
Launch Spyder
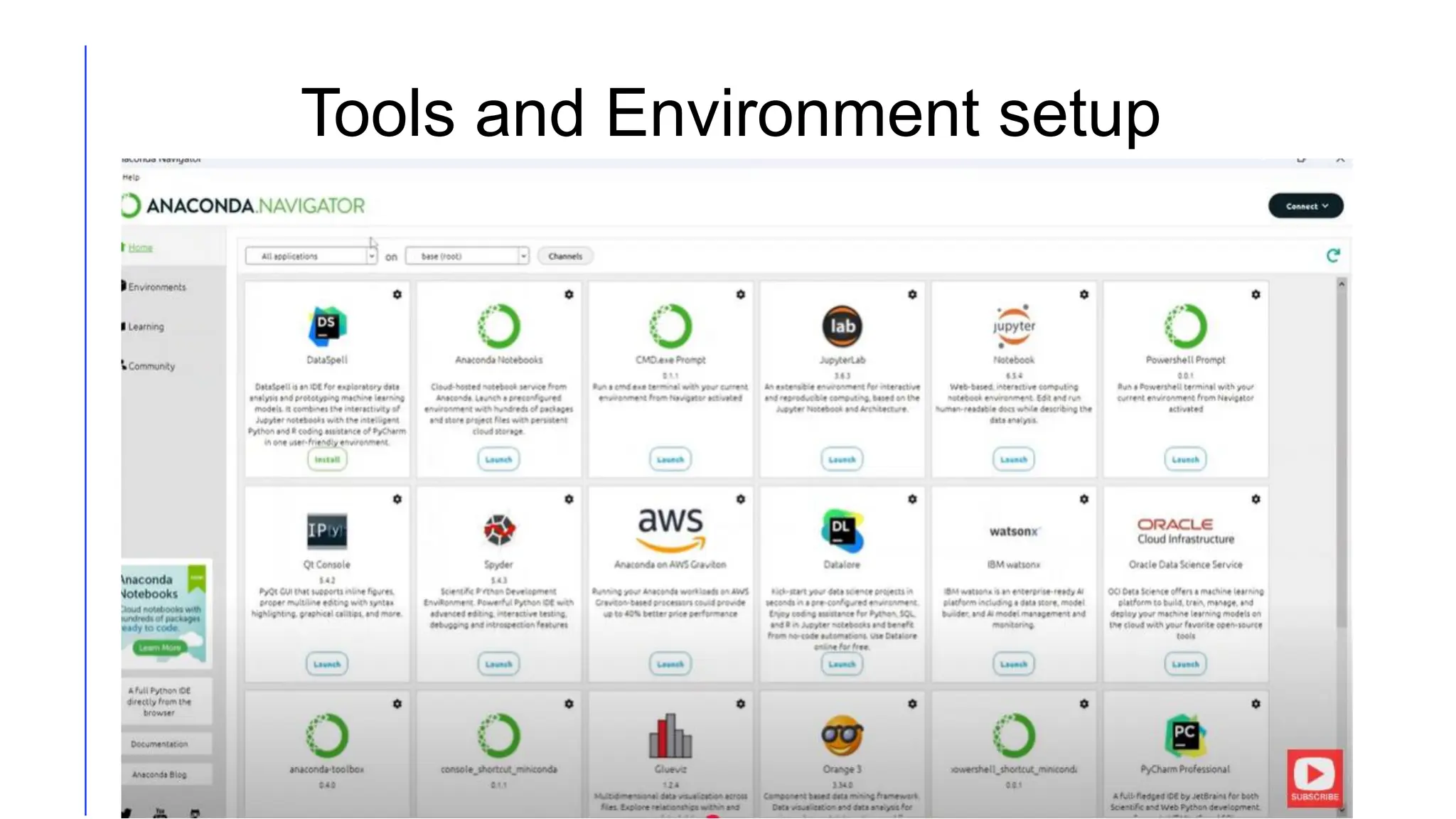point(498,664)
